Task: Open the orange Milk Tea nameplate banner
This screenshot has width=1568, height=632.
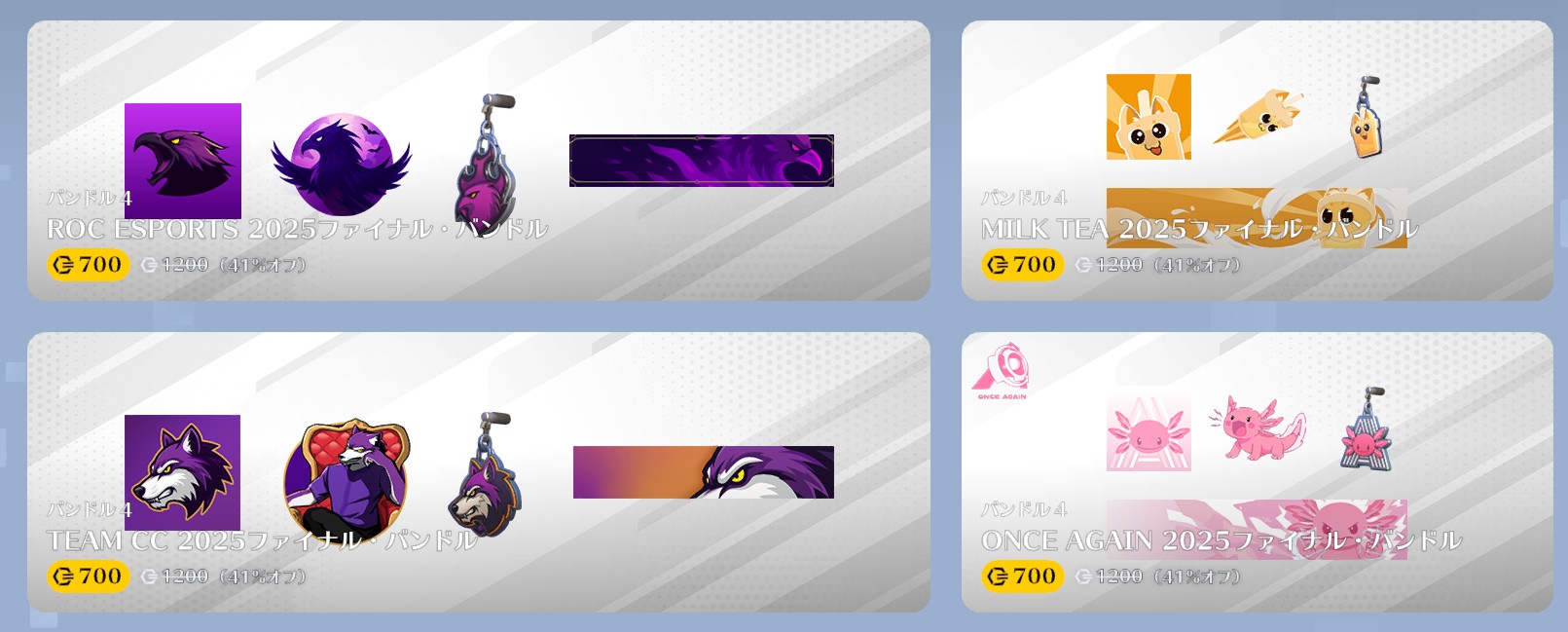Action: point(1257,218)
